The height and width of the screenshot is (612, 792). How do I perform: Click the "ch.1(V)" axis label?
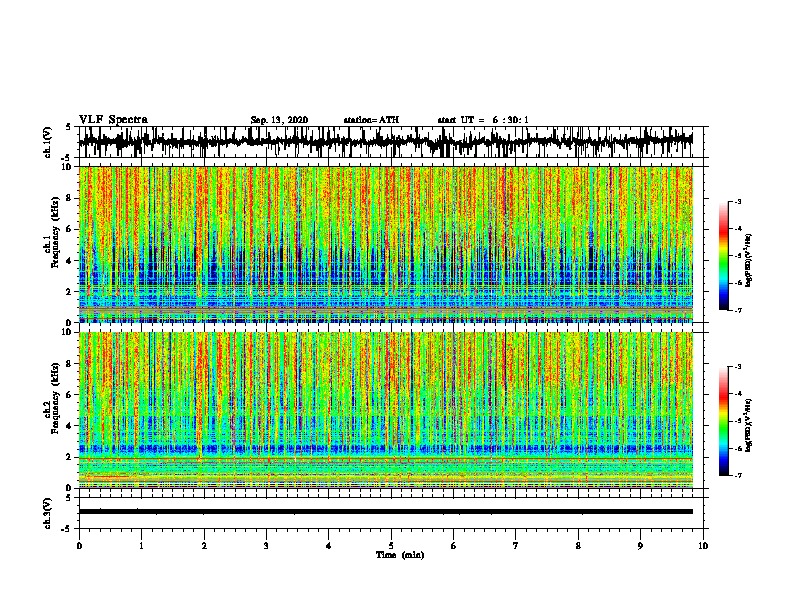[48, 142]
